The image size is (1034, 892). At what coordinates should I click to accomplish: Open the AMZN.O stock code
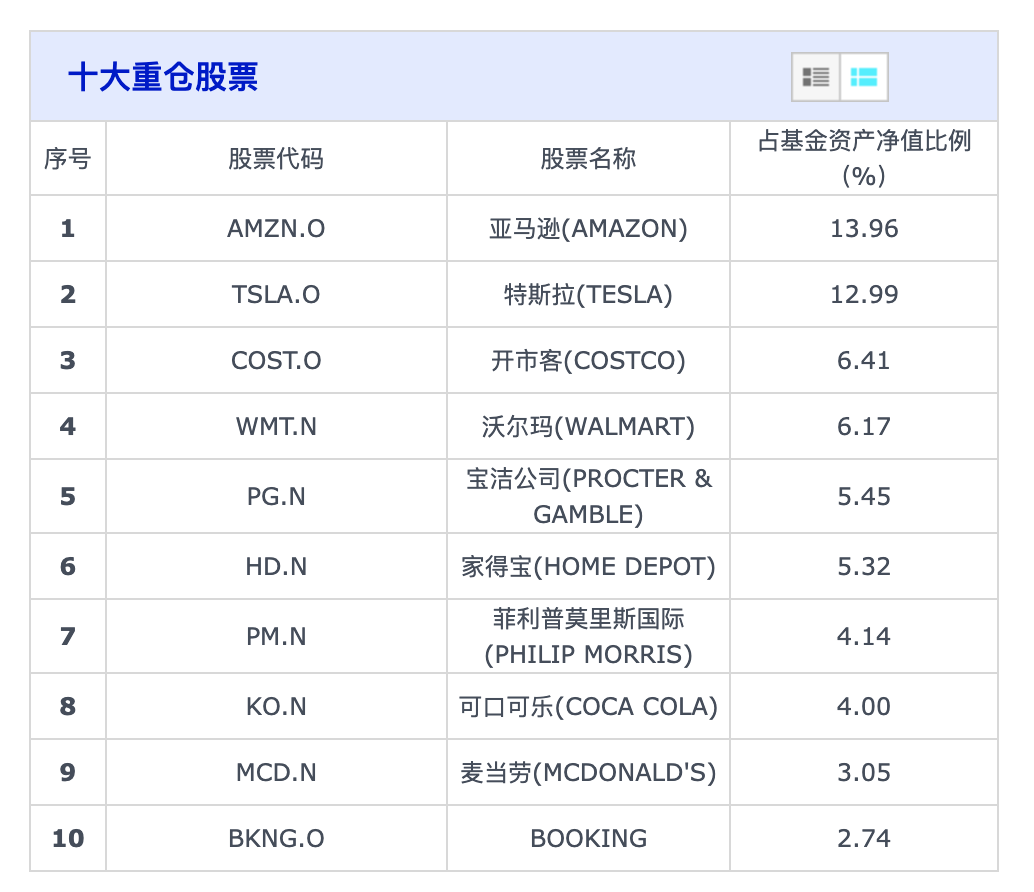click(x=276, y=227)
